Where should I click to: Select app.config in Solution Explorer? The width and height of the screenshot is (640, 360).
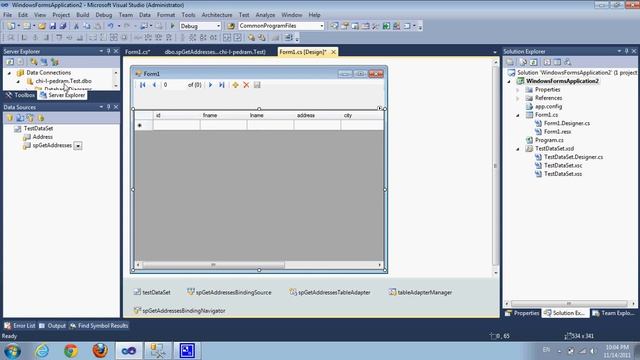[548, 107]
